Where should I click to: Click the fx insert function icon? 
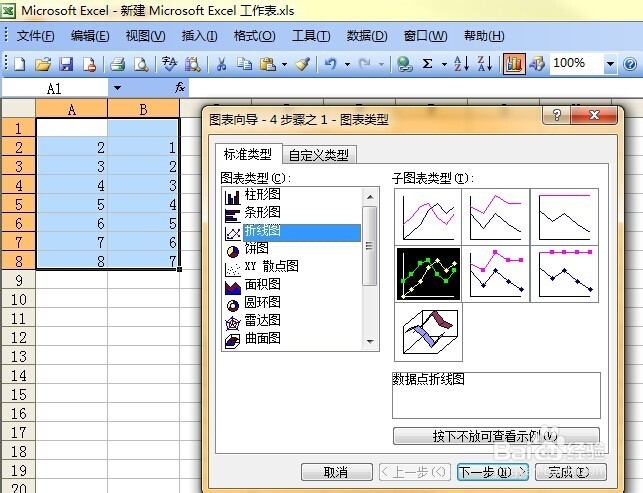[x=180, y=87]
